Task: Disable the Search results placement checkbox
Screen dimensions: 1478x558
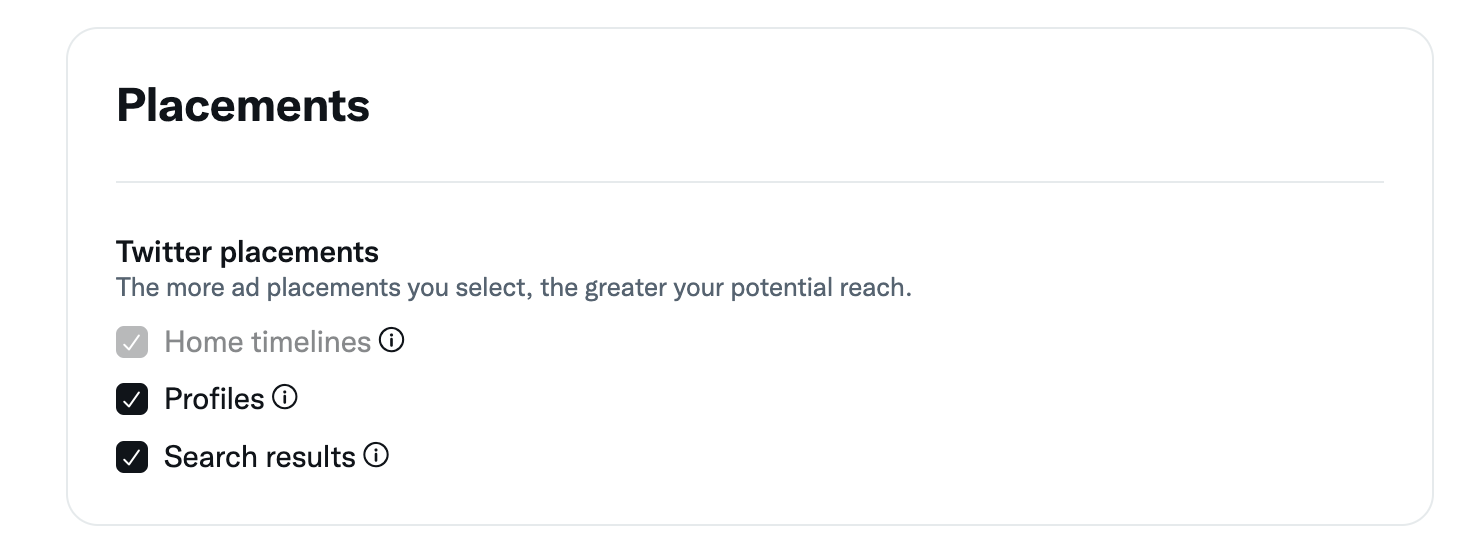Action: [x=132, y=457]
